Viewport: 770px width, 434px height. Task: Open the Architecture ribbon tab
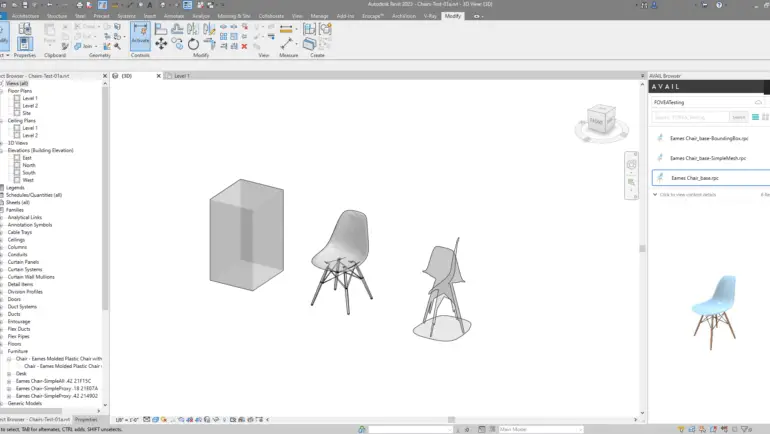coord(25,16)
